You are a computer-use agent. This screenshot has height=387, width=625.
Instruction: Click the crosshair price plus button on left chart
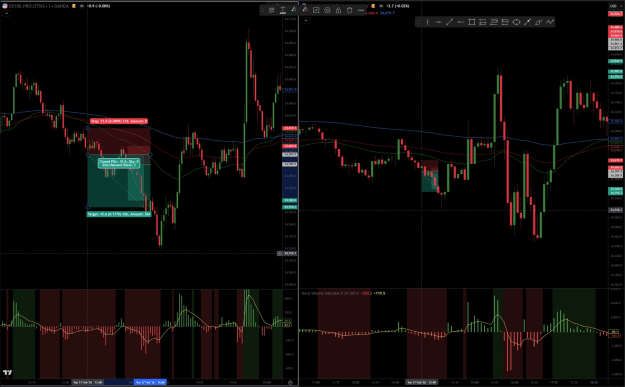279,253
